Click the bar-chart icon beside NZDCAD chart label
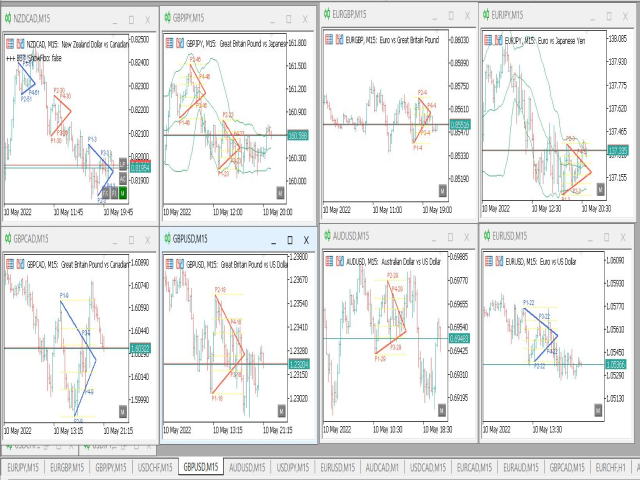 [x=20, y=44]
